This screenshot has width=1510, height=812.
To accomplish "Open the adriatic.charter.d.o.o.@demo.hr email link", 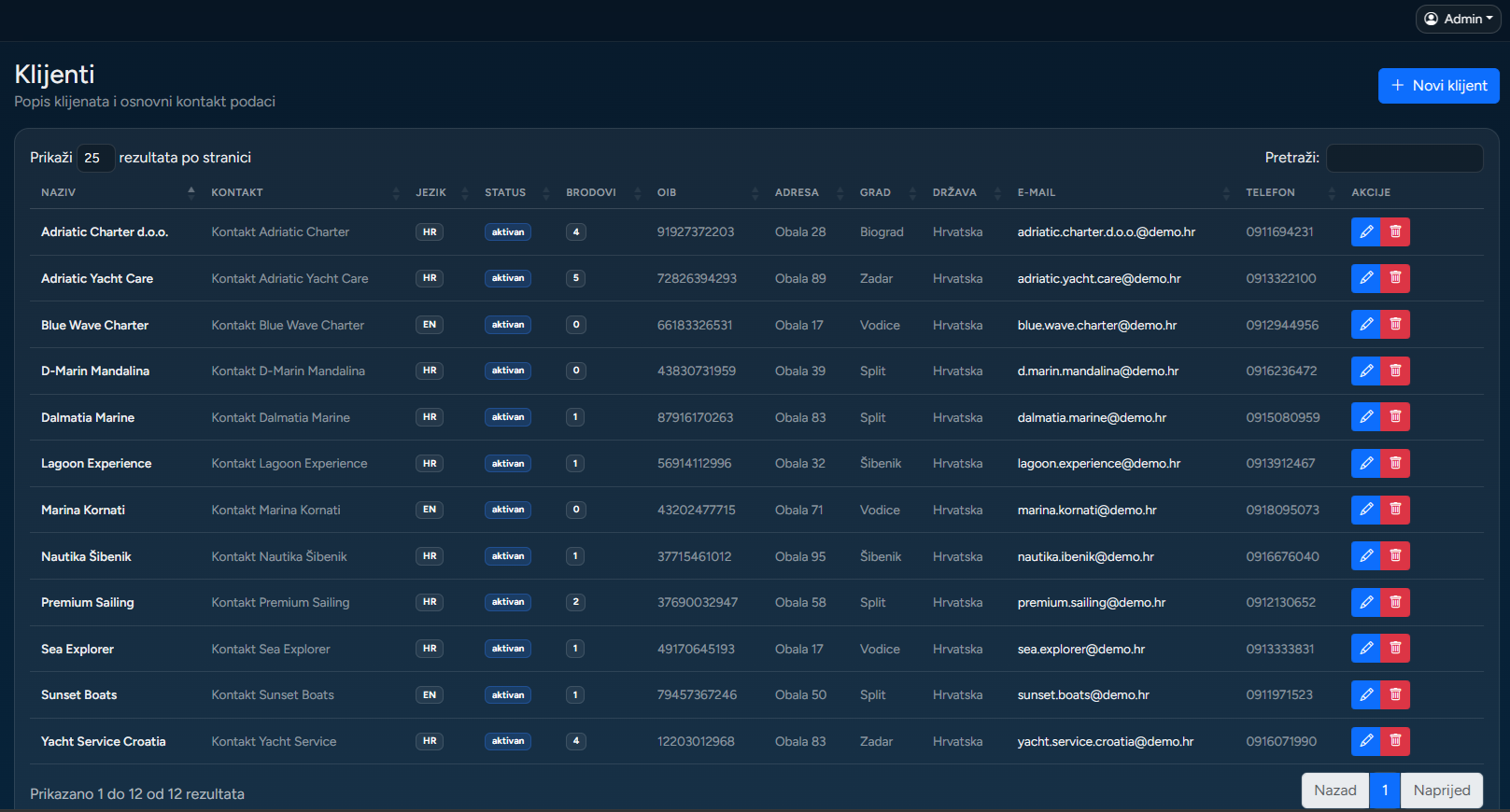I will click(1106, 231).
